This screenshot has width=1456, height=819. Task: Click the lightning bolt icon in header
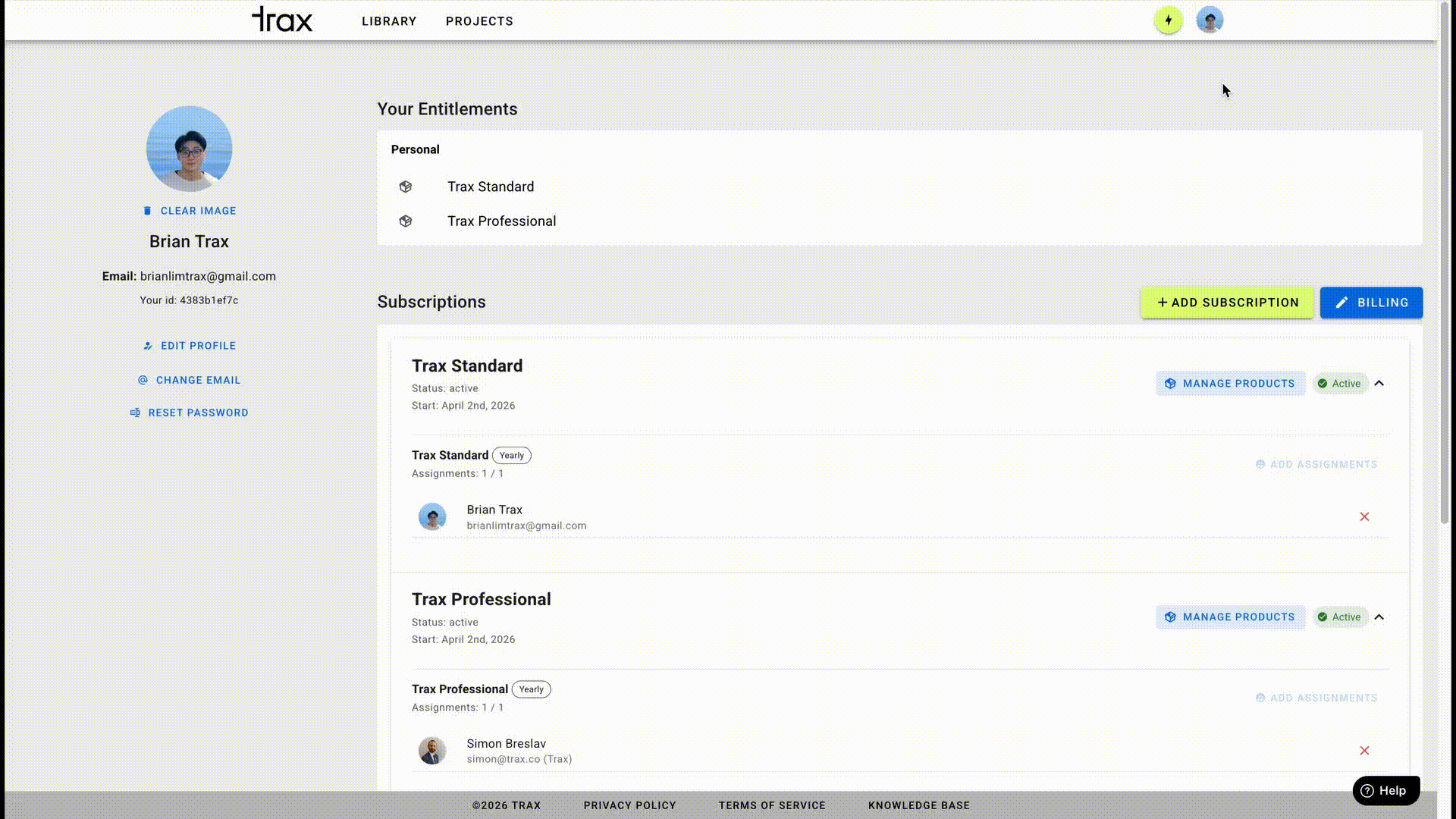pyautogui.click(x=1168, y=20)
